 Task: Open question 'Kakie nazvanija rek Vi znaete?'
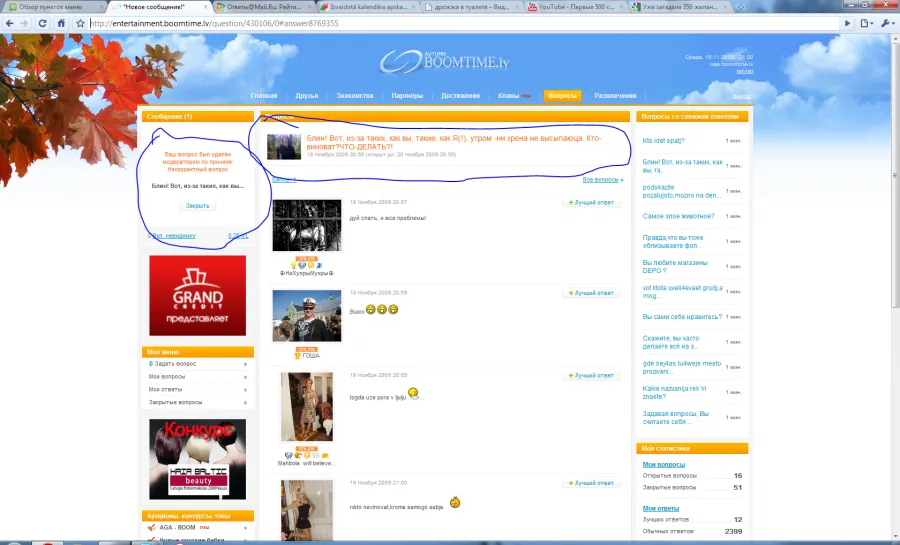pyautogui.click(x=674, y=392)
